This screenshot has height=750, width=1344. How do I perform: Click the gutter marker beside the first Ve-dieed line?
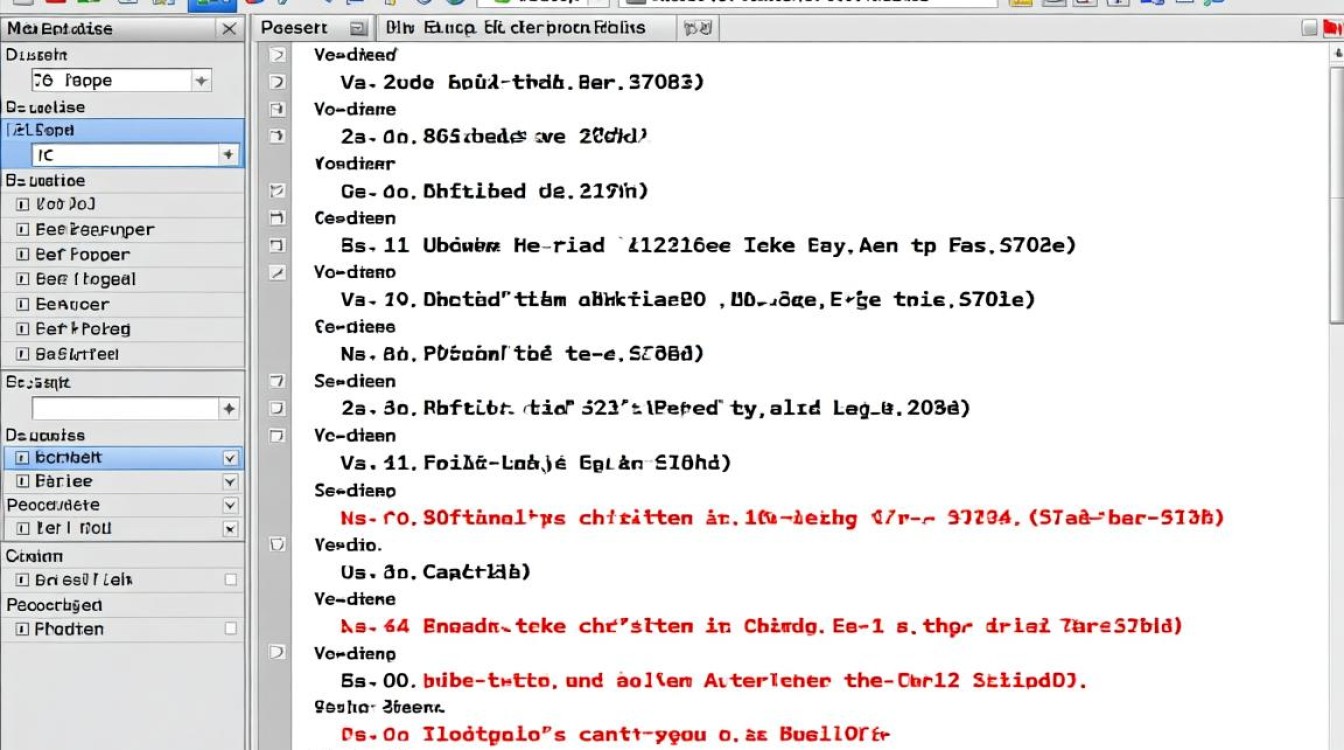pyautogui.click(x=277, y=56)
